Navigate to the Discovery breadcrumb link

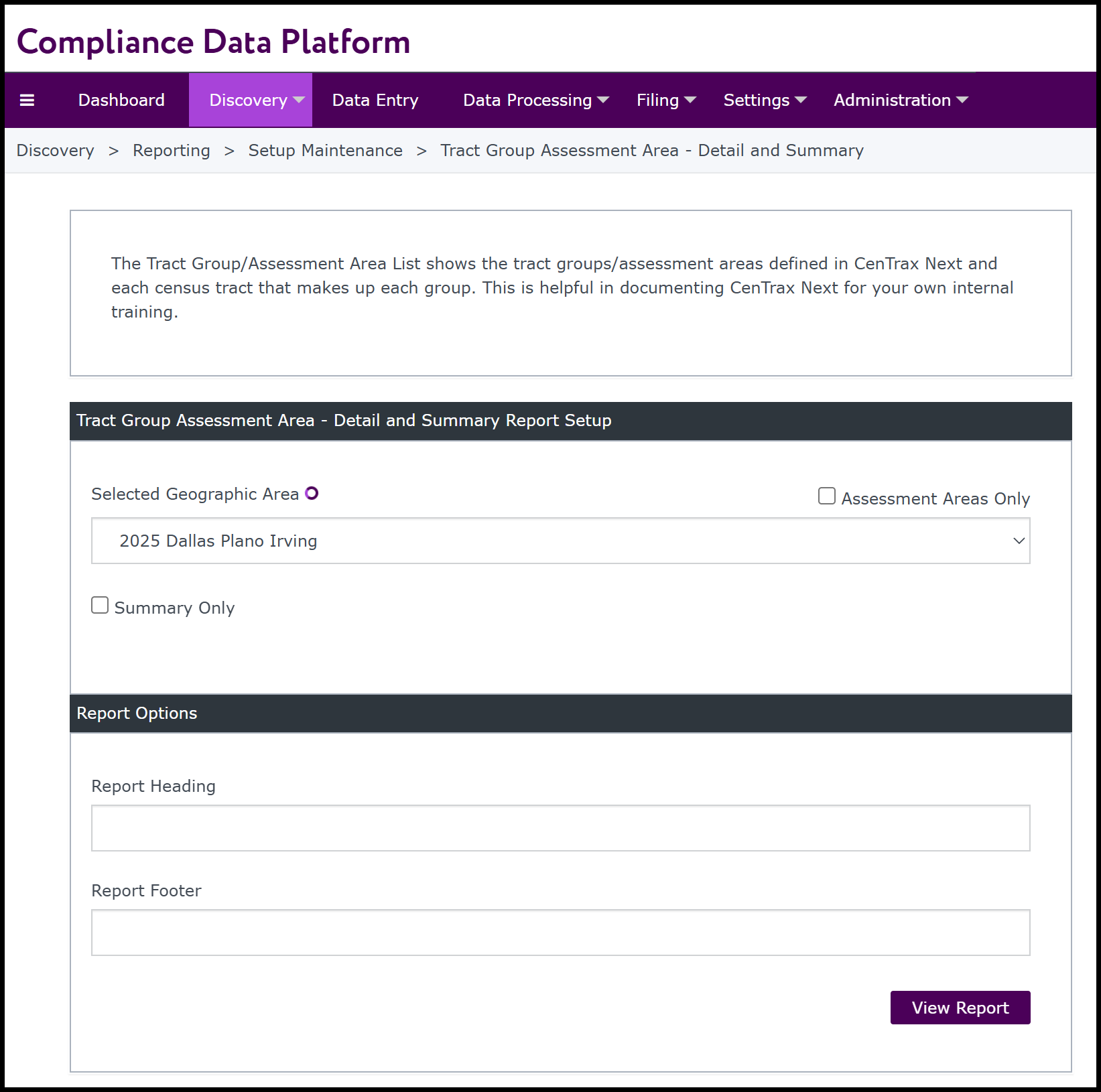55,151
